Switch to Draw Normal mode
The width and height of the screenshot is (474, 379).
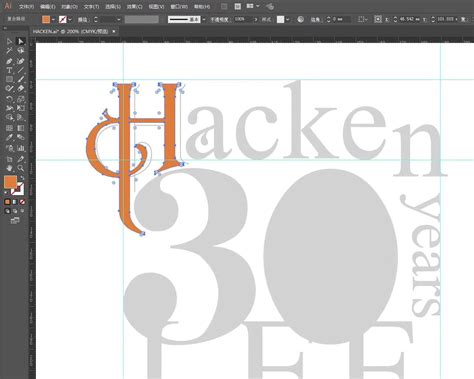tap(7, 211)
